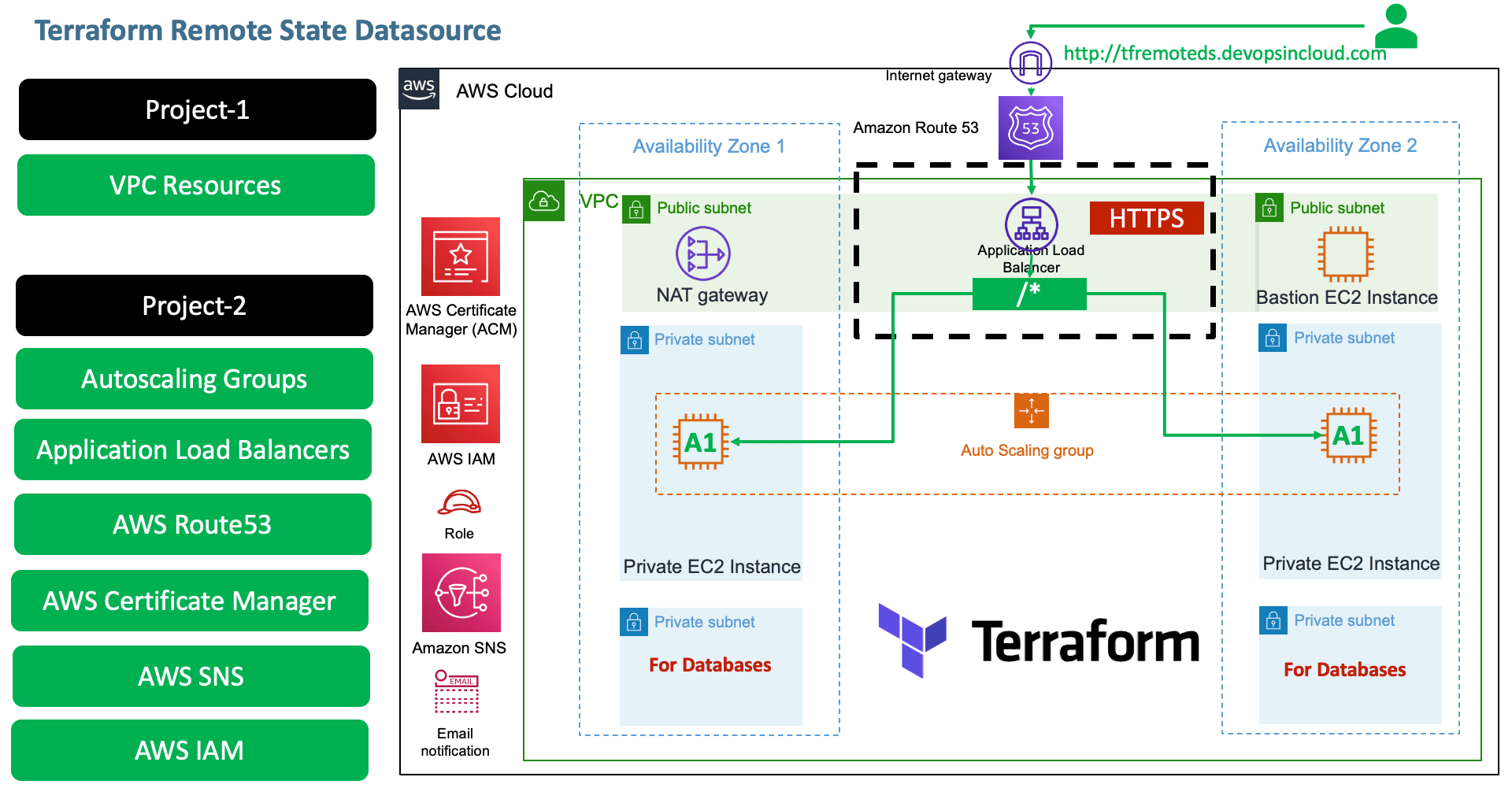Click the AWS Cloud logo icon
This screenshot has height=788, width=1512.
419,89
